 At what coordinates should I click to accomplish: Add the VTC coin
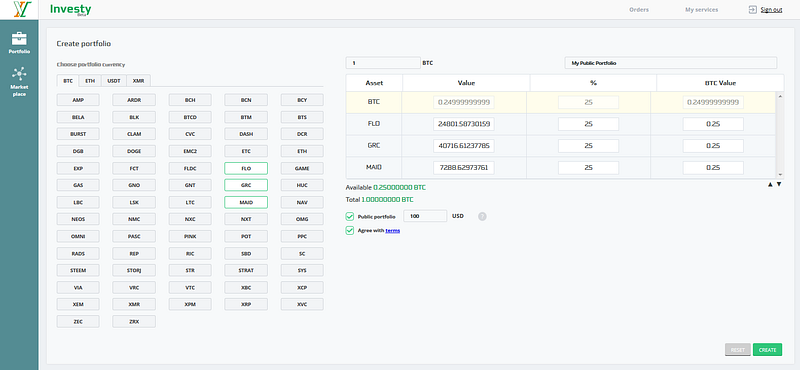pos(190,287)
